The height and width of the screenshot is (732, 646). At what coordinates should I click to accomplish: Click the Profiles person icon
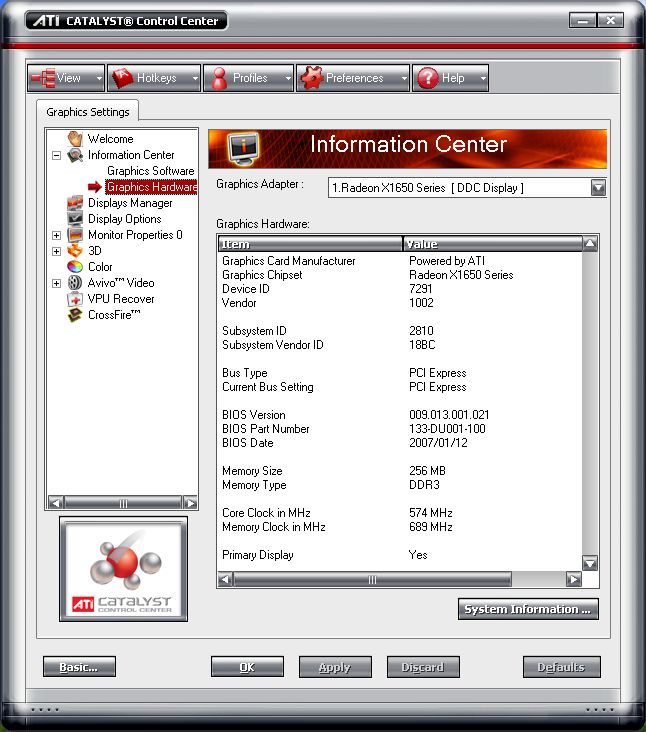(x=219, y=78)
